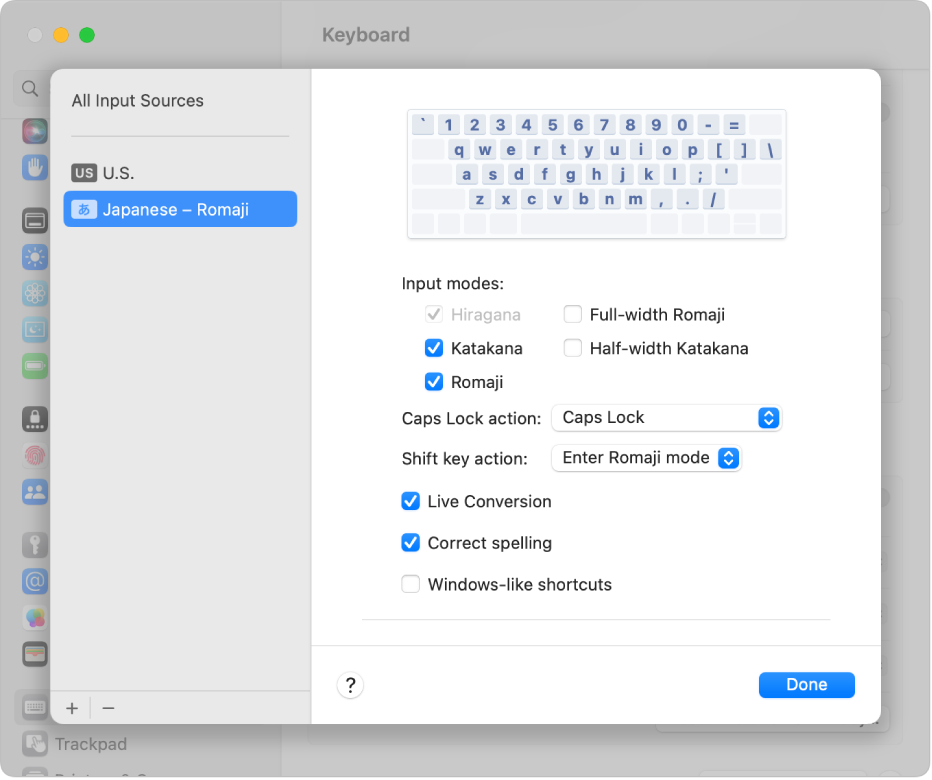Select Japanese – Romaji input source
The image size is (932, 780).
point(180,210)
